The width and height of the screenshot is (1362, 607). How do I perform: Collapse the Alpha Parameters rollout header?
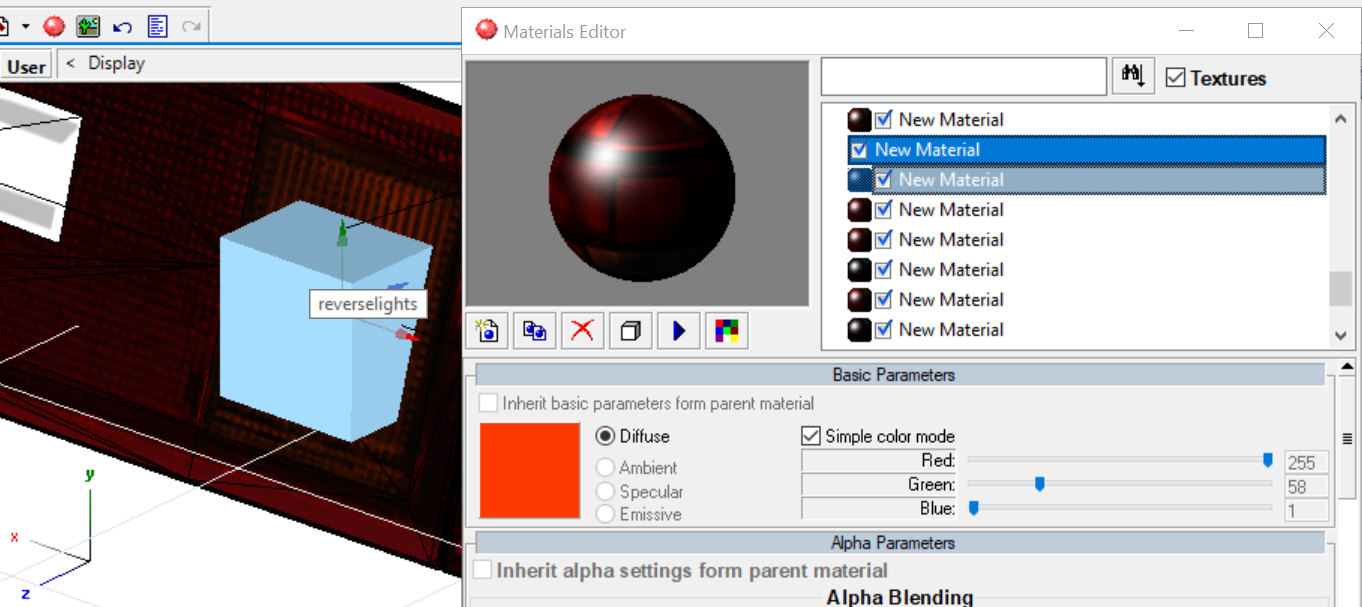[900, 543]
